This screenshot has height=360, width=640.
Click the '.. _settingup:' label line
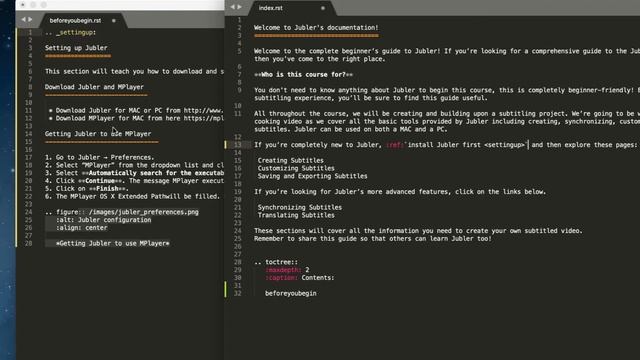71,32
